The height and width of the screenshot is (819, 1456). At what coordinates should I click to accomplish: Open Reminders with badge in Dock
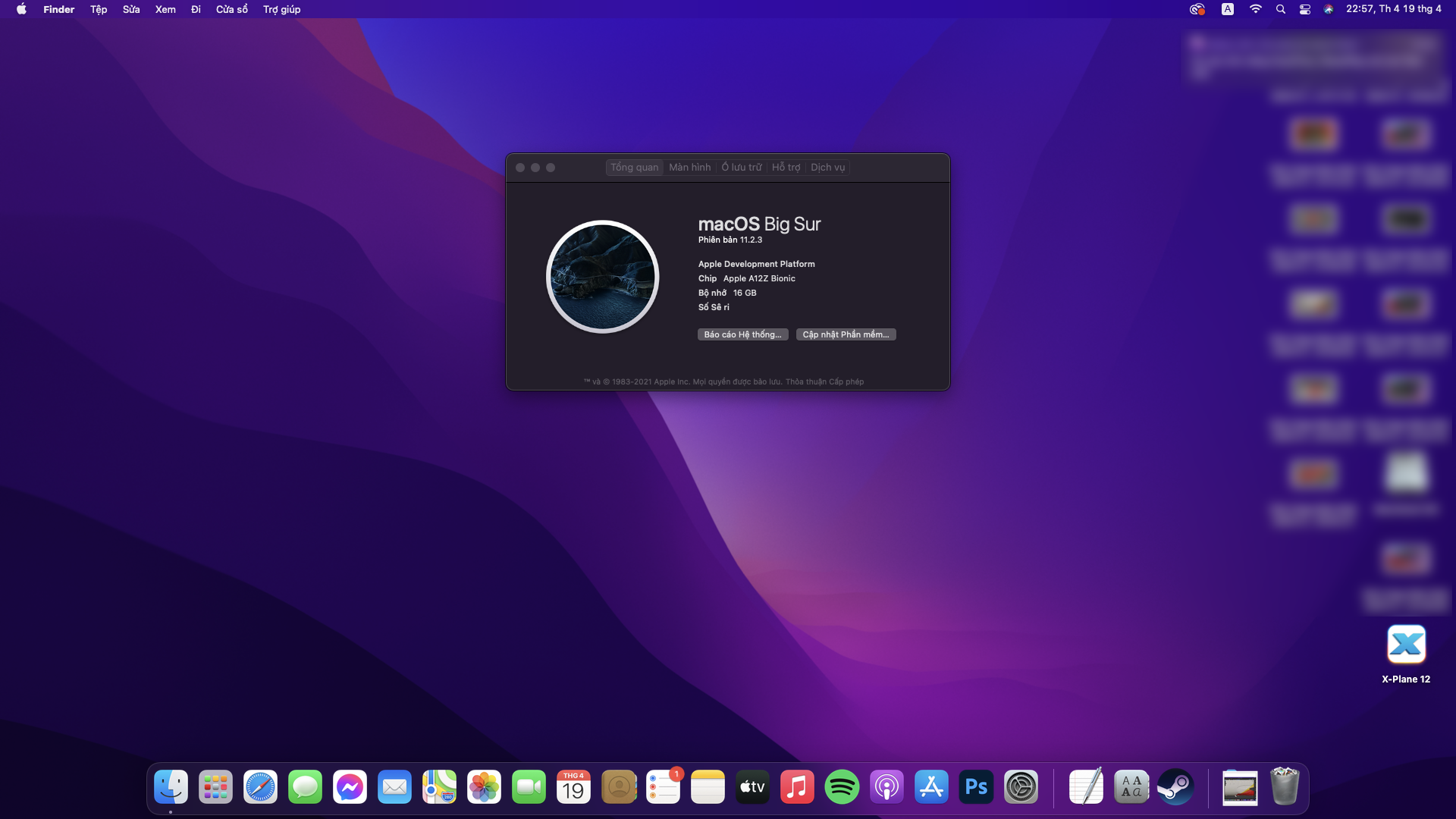[x=663, y=787]
